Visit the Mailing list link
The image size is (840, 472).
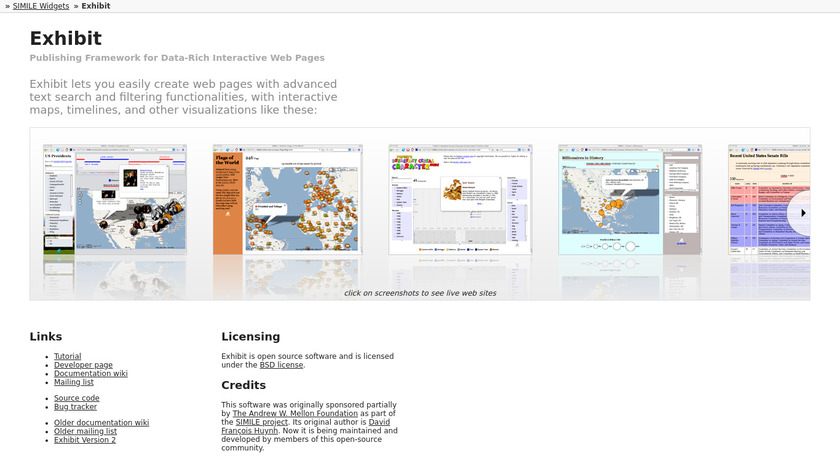73,382
